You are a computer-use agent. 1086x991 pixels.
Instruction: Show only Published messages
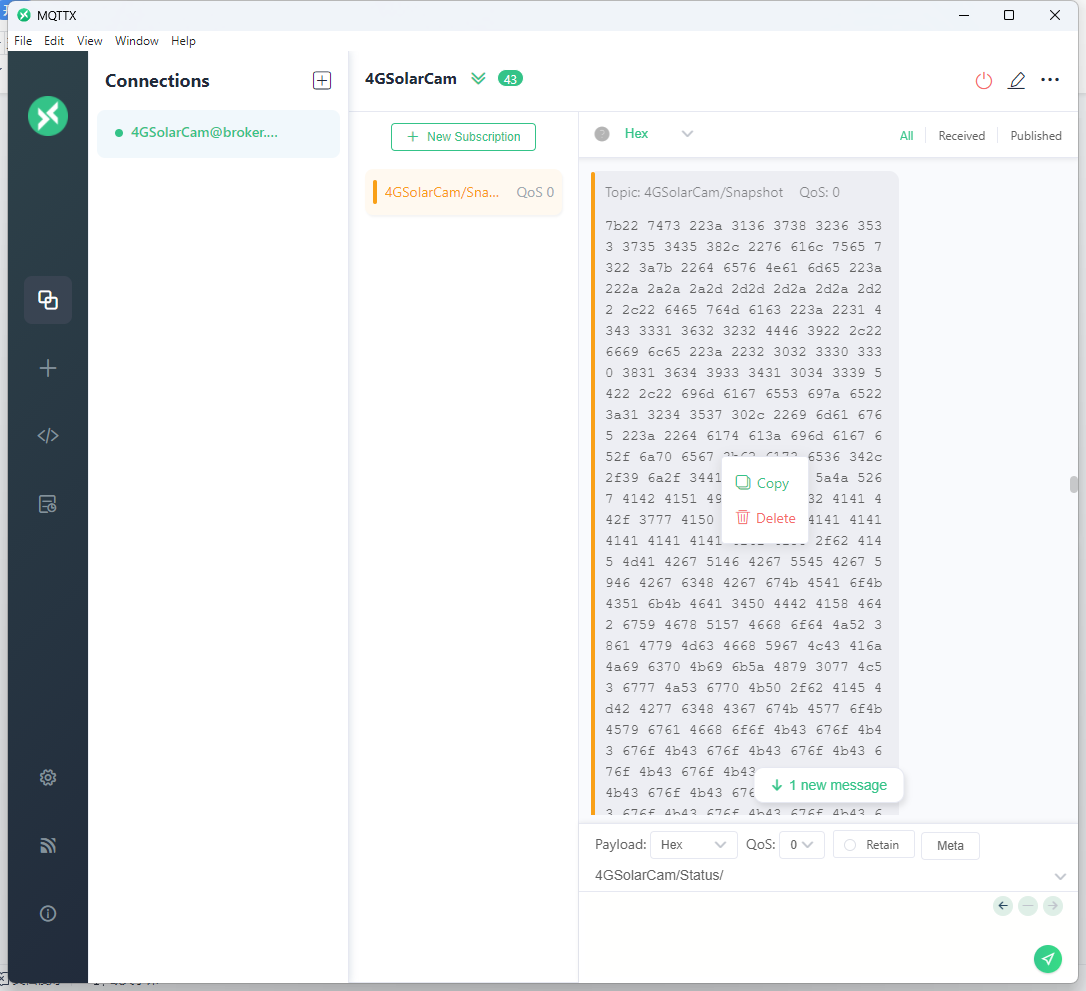[x=1035, y=136]
